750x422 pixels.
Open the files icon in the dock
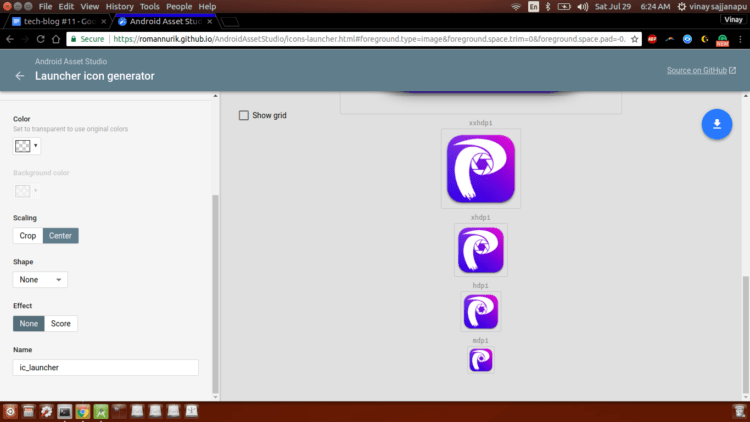pos(28,411)
